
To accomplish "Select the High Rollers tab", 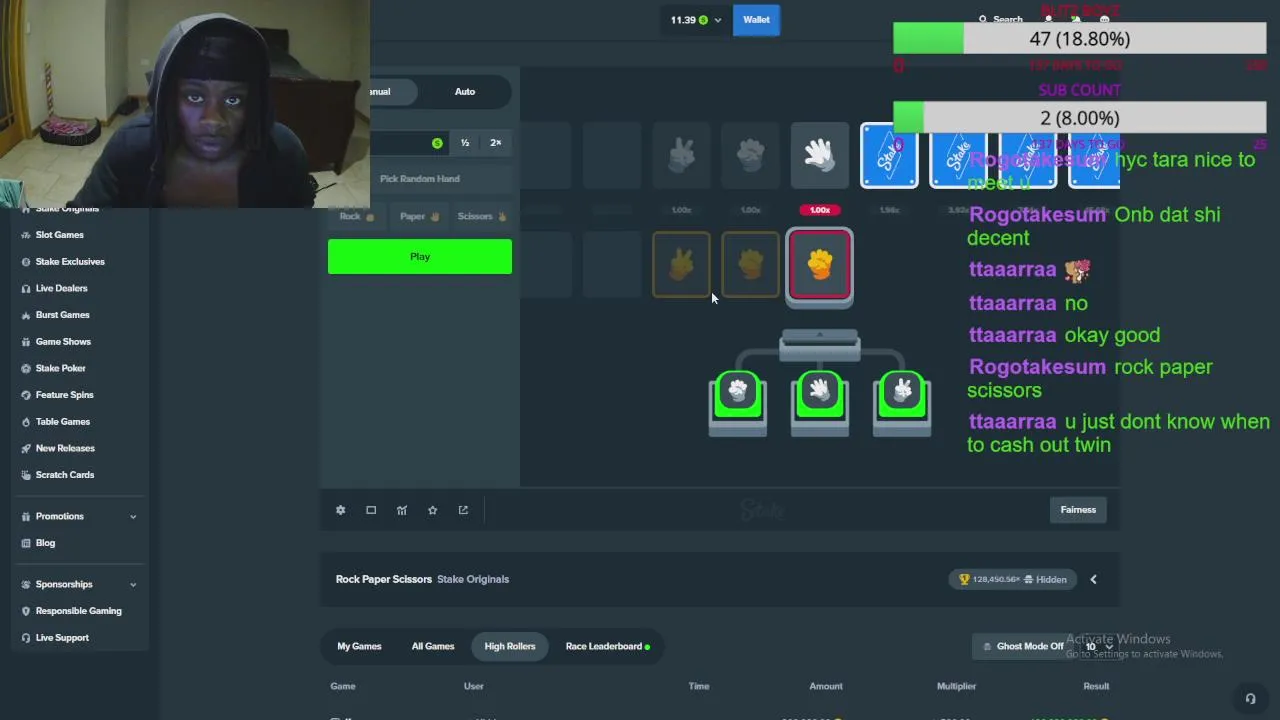I will pos(510,646).
